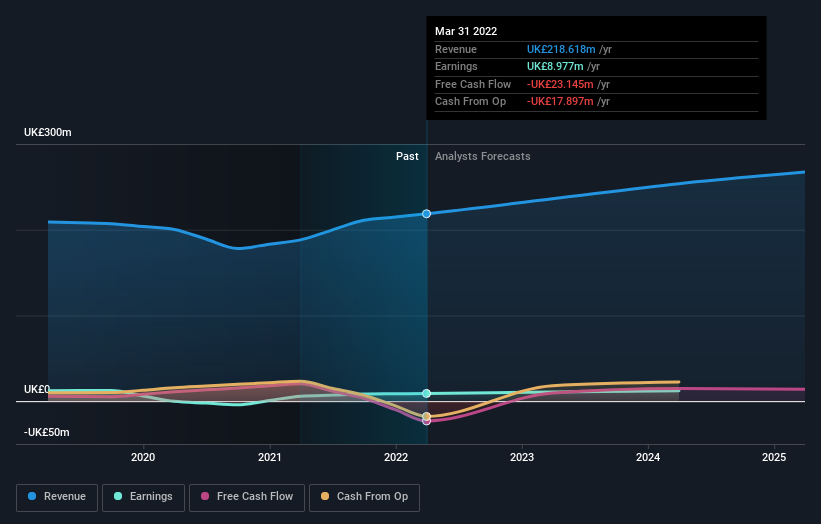Click the UK£0 y-axis label
Image resolution: width=821 pixels, height=524 pixels.
click(37, 389)
